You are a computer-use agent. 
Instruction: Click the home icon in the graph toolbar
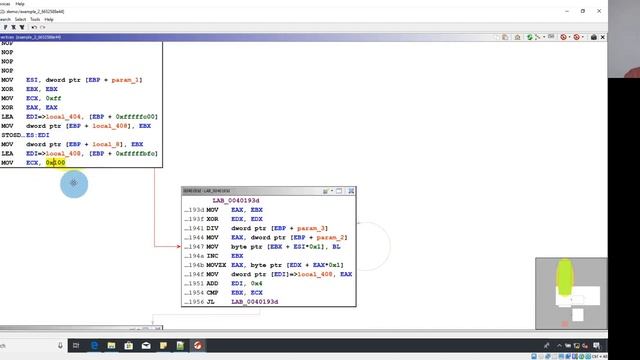(x=518, y=37)
